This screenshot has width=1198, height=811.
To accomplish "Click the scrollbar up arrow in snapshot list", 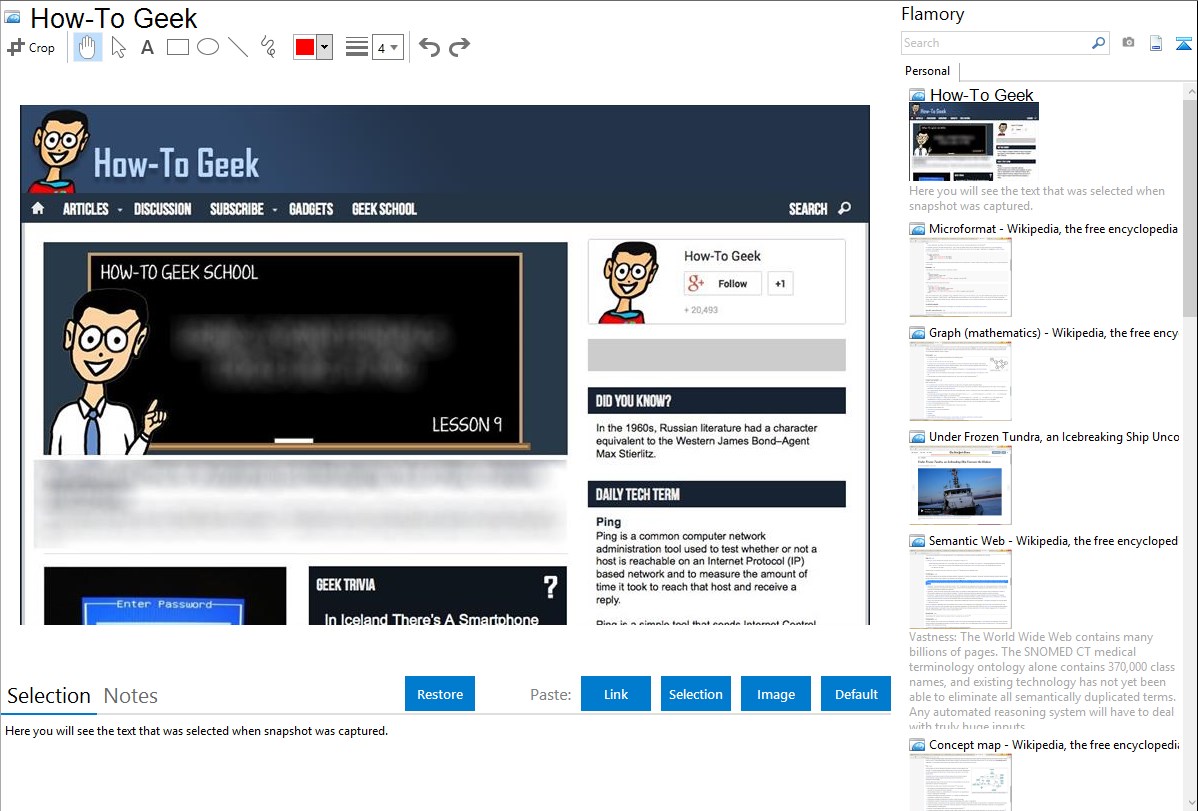I will pos(1190,91).
